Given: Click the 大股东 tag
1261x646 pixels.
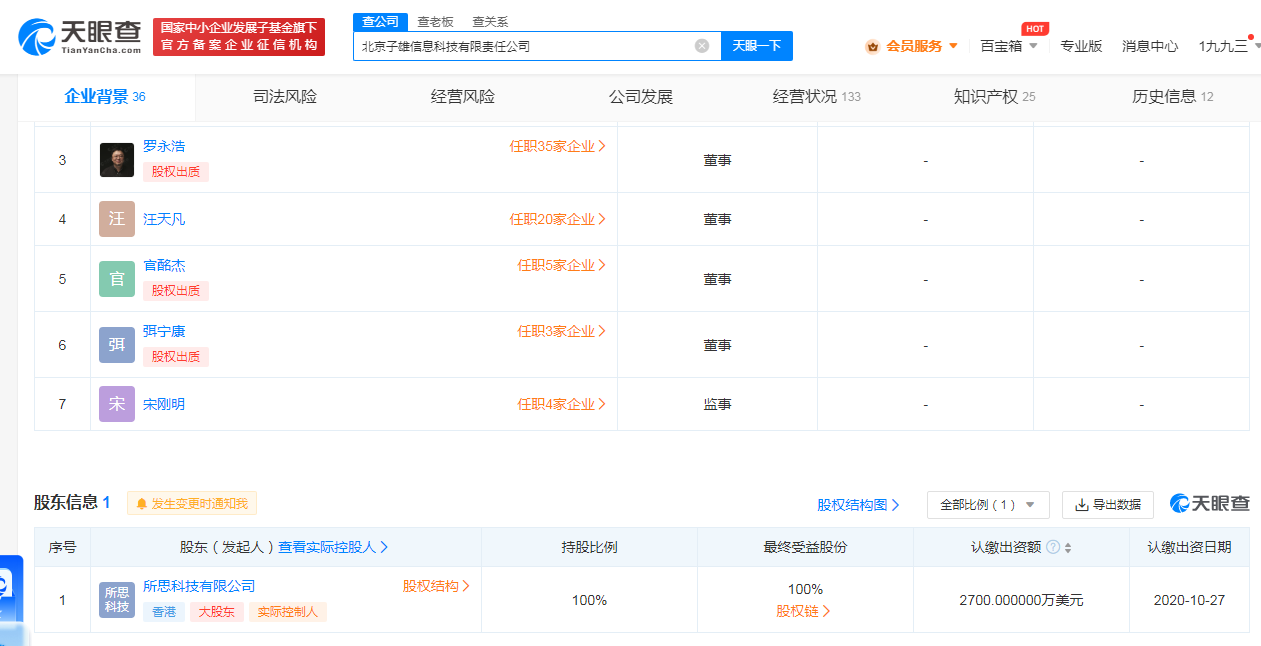Looking at the screenshot, I should (217, 612).
